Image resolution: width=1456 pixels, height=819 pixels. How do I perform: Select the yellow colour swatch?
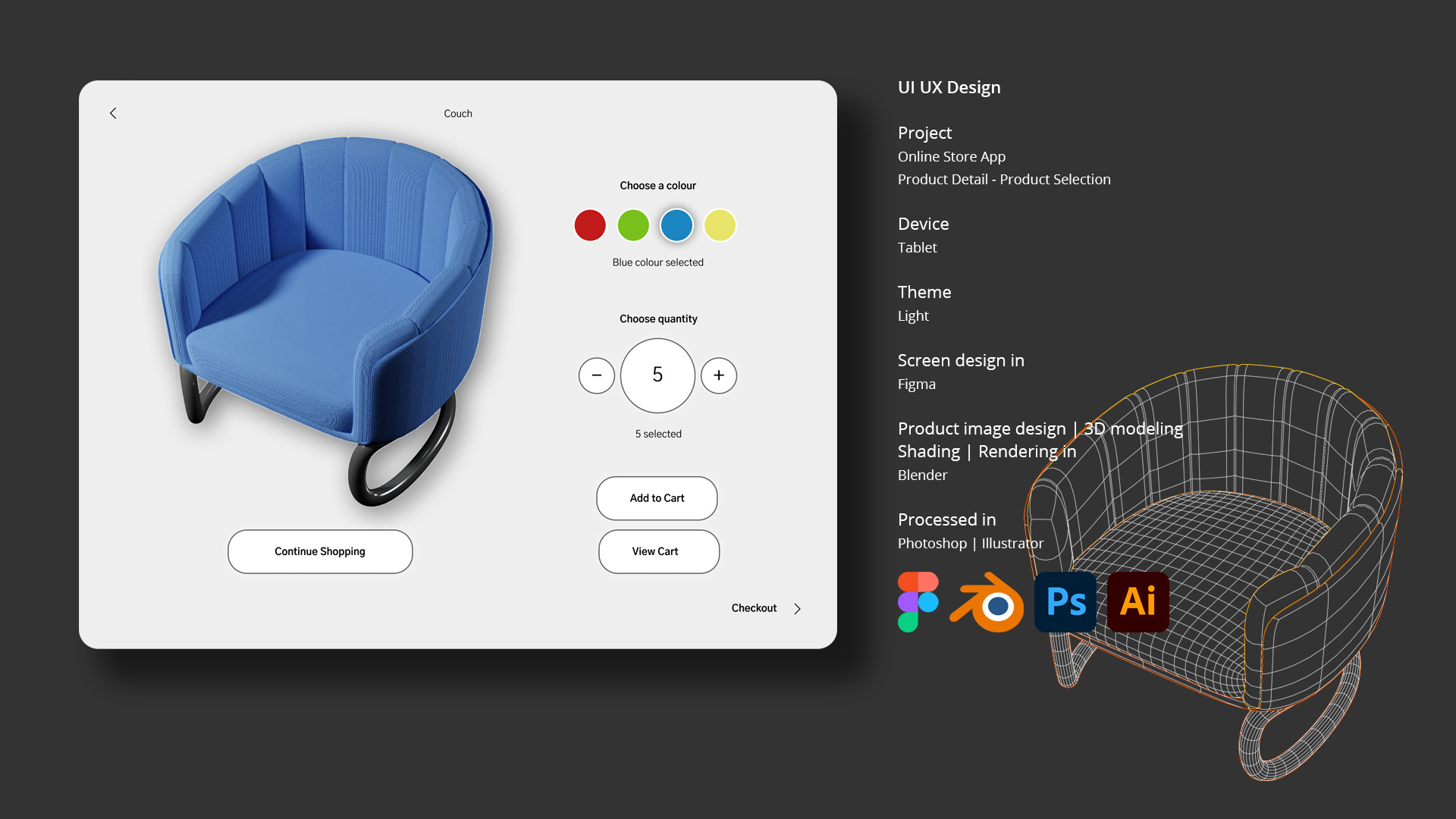click(x=720, y=225)
